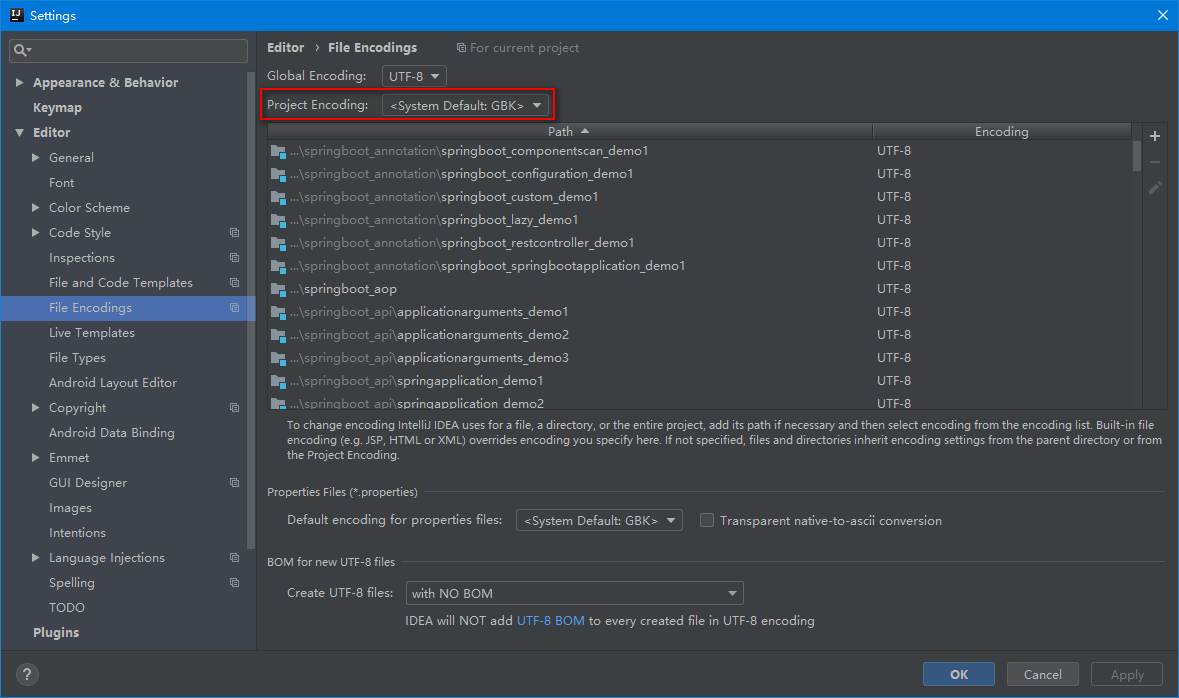The image size is (1179, 698).
Task: Open Images settings page
Action: 71,508
